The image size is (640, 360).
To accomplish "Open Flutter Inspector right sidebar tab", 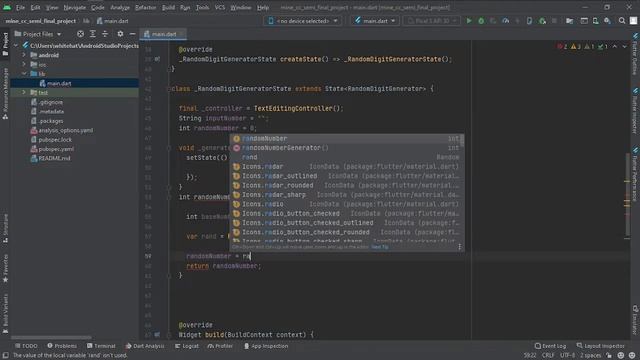I will click(x=635, y=110).
